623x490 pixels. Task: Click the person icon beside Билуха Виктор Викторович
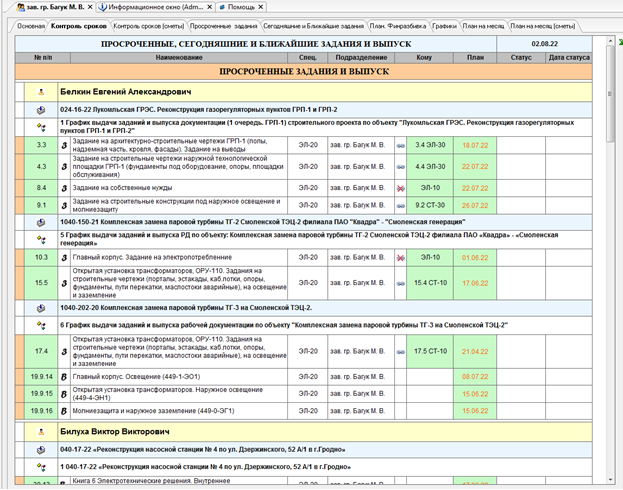click(41, 432)
